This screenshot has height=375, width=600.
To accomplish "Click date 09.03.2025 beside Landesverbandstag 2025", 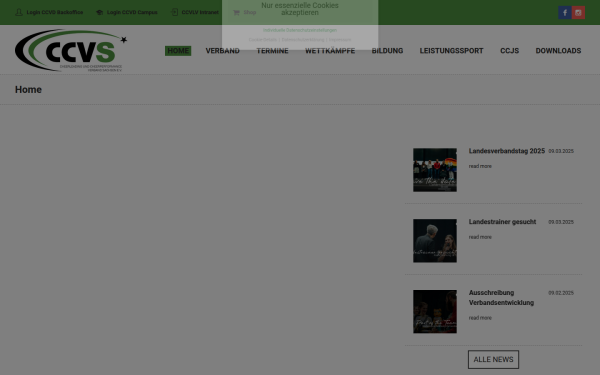I will pyautogui.click(x=561, y=151).
